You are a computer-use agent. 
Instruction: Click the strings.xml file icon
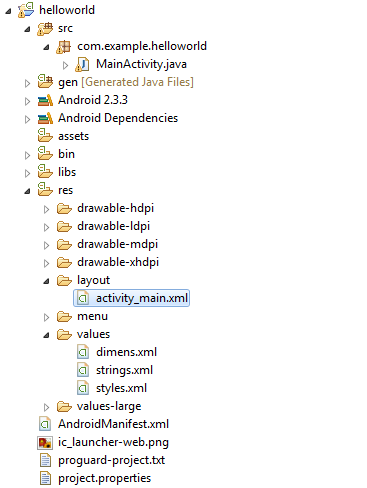click(x=83, y=370)
